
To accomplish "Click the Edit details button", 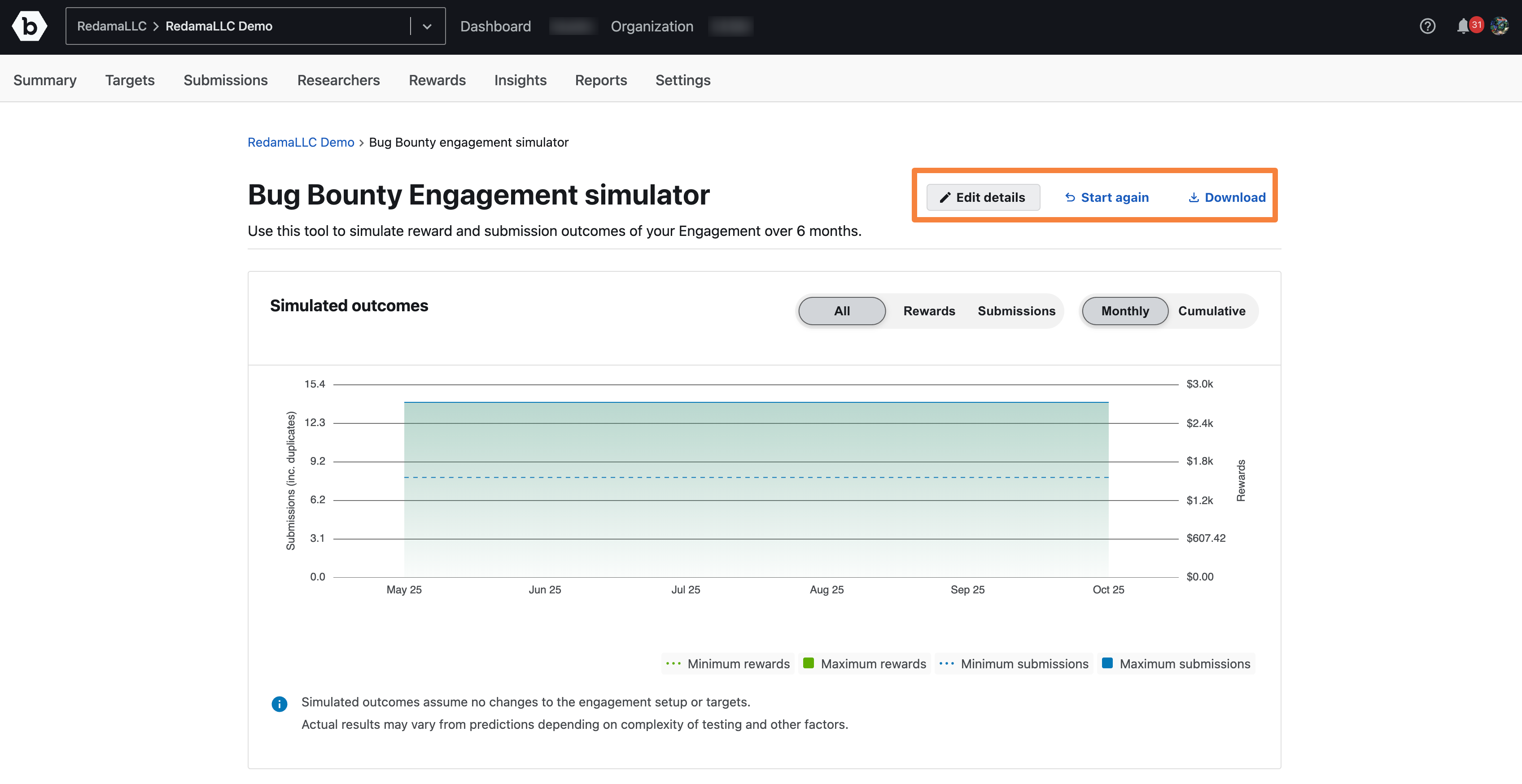I will click(x=983, y=197).
